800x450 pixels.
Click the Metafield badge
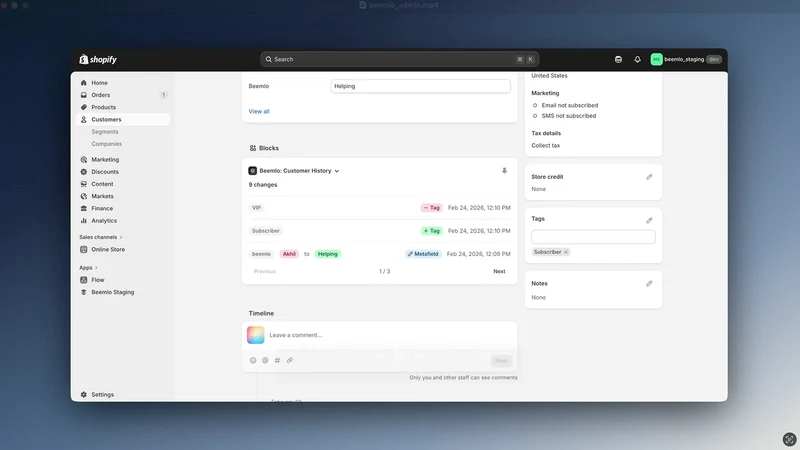[x=423, y=254]
